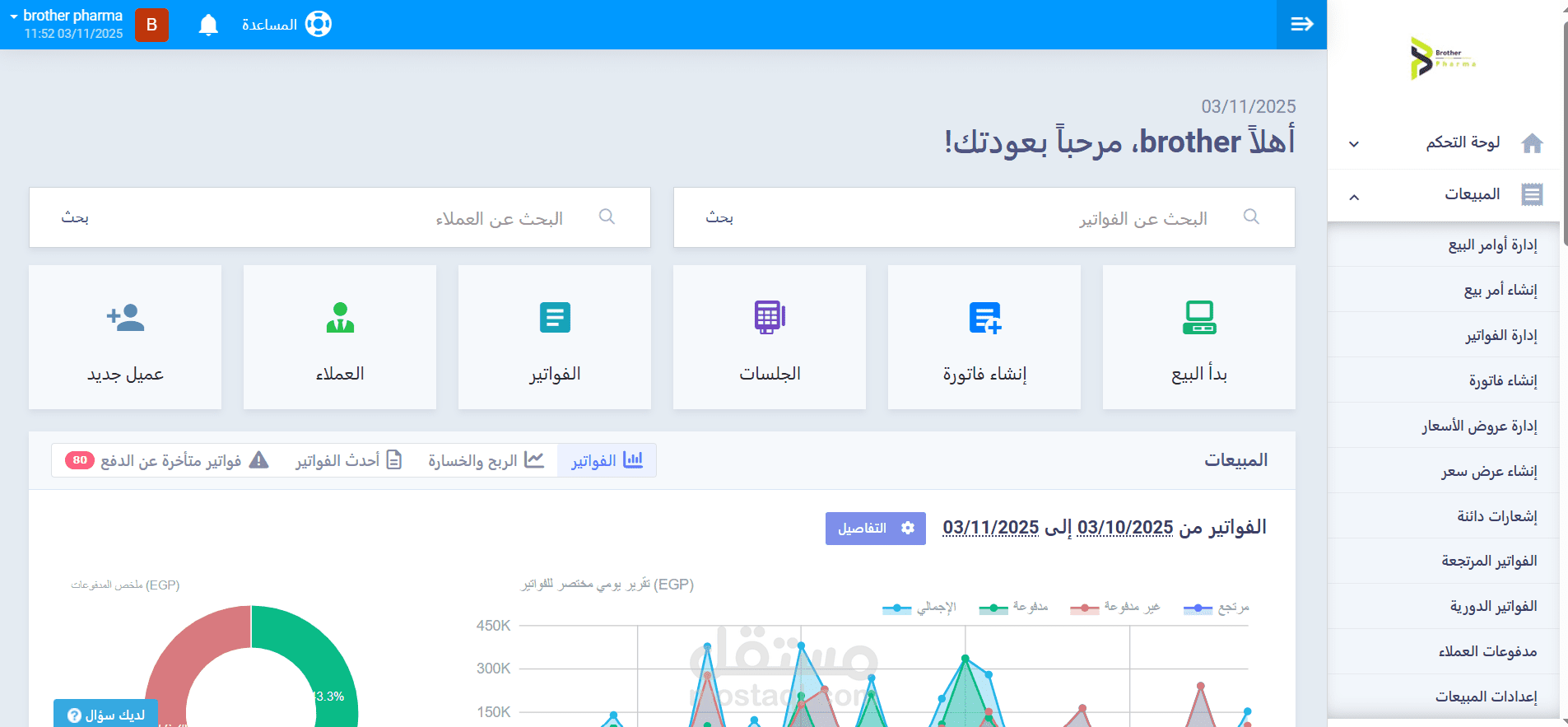Open إدارة الفواتير sidebar item
This screenshot has width=1568, height=727.
point(1444,335)
